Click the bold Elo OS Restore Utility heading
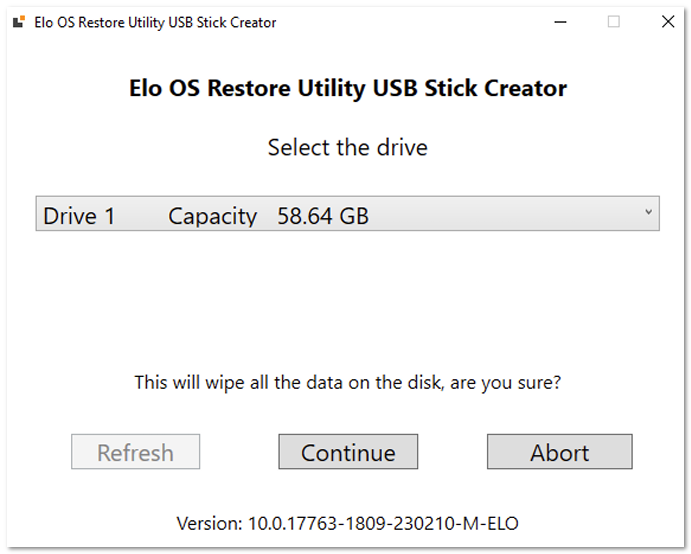Viewport: 691px width, 554px height. [347, 88]
